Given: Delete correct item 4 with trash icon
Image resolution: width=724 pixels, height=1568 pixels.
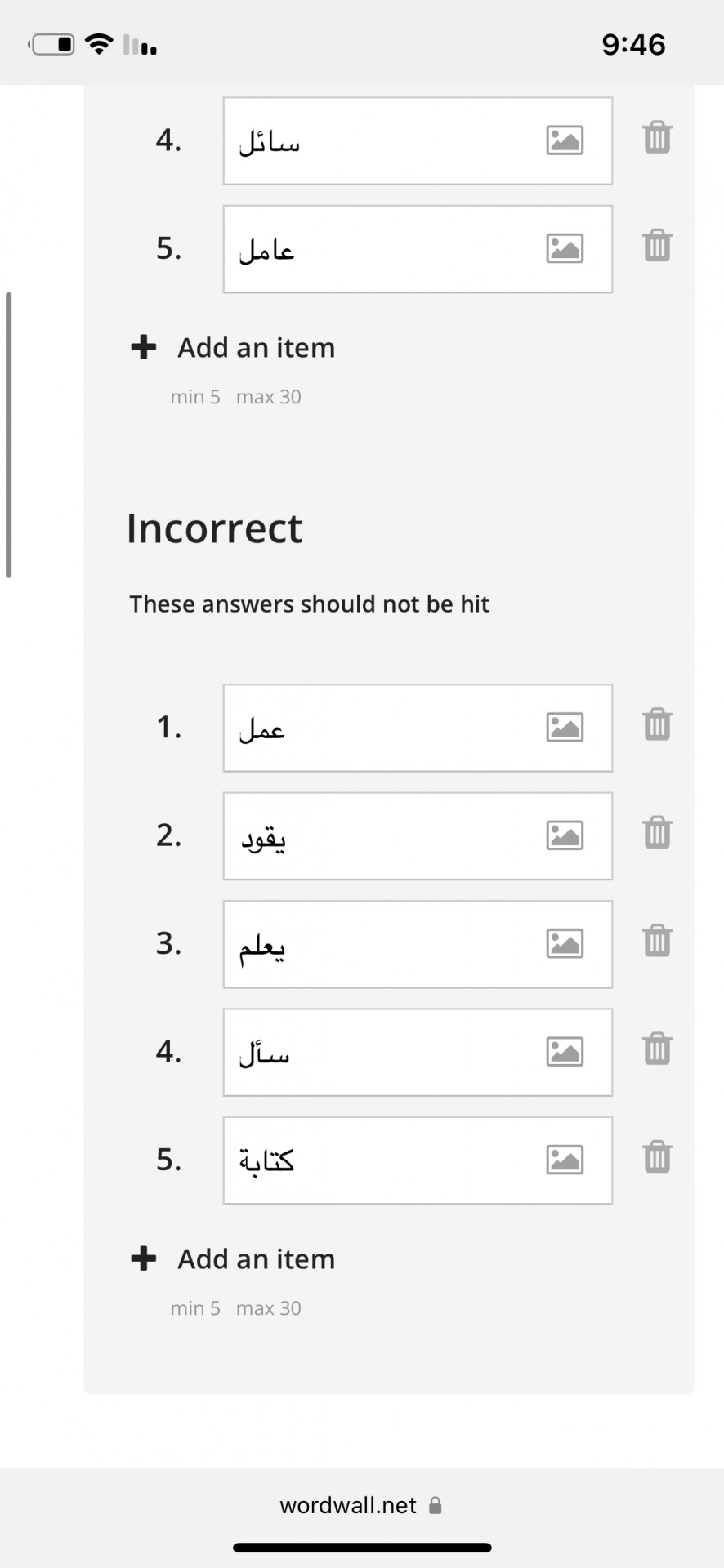Looking at the screenshot, I should coord(657,138).
